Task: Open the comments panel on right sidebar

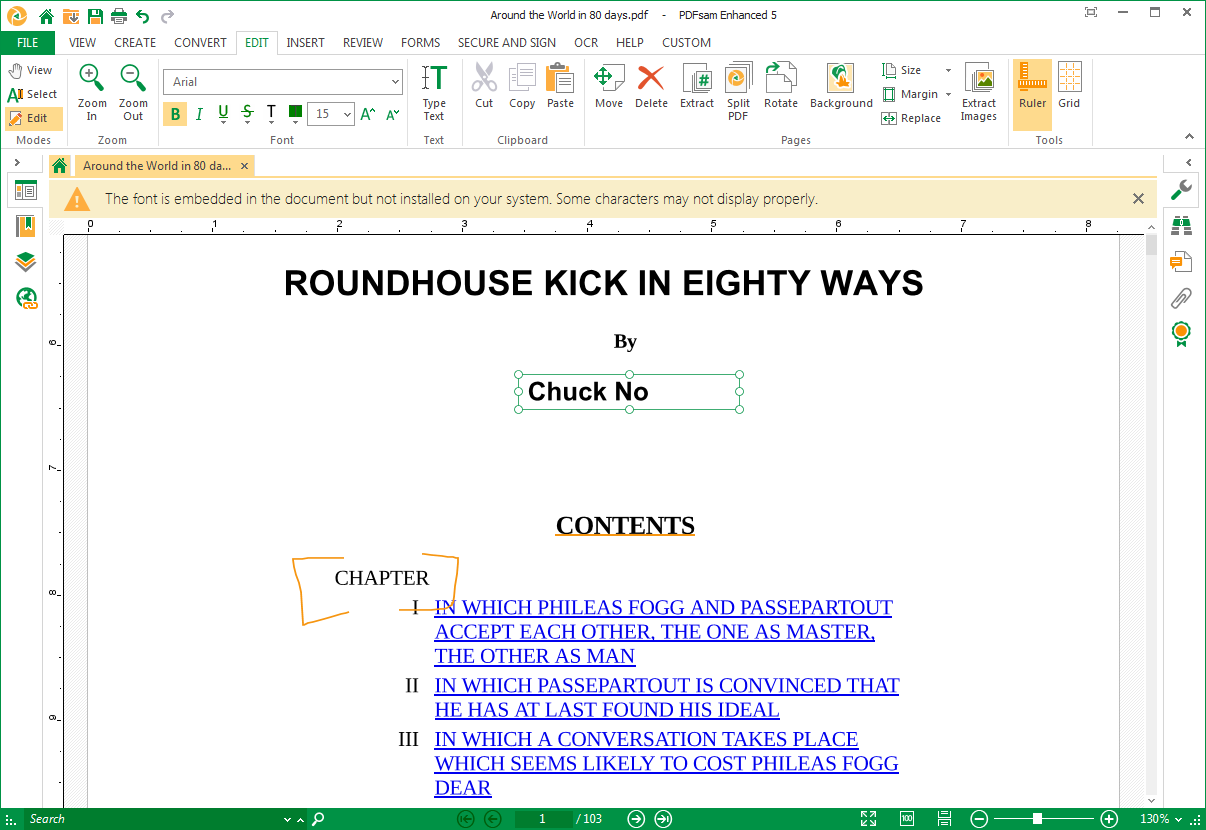Action: pos(1181,262)
